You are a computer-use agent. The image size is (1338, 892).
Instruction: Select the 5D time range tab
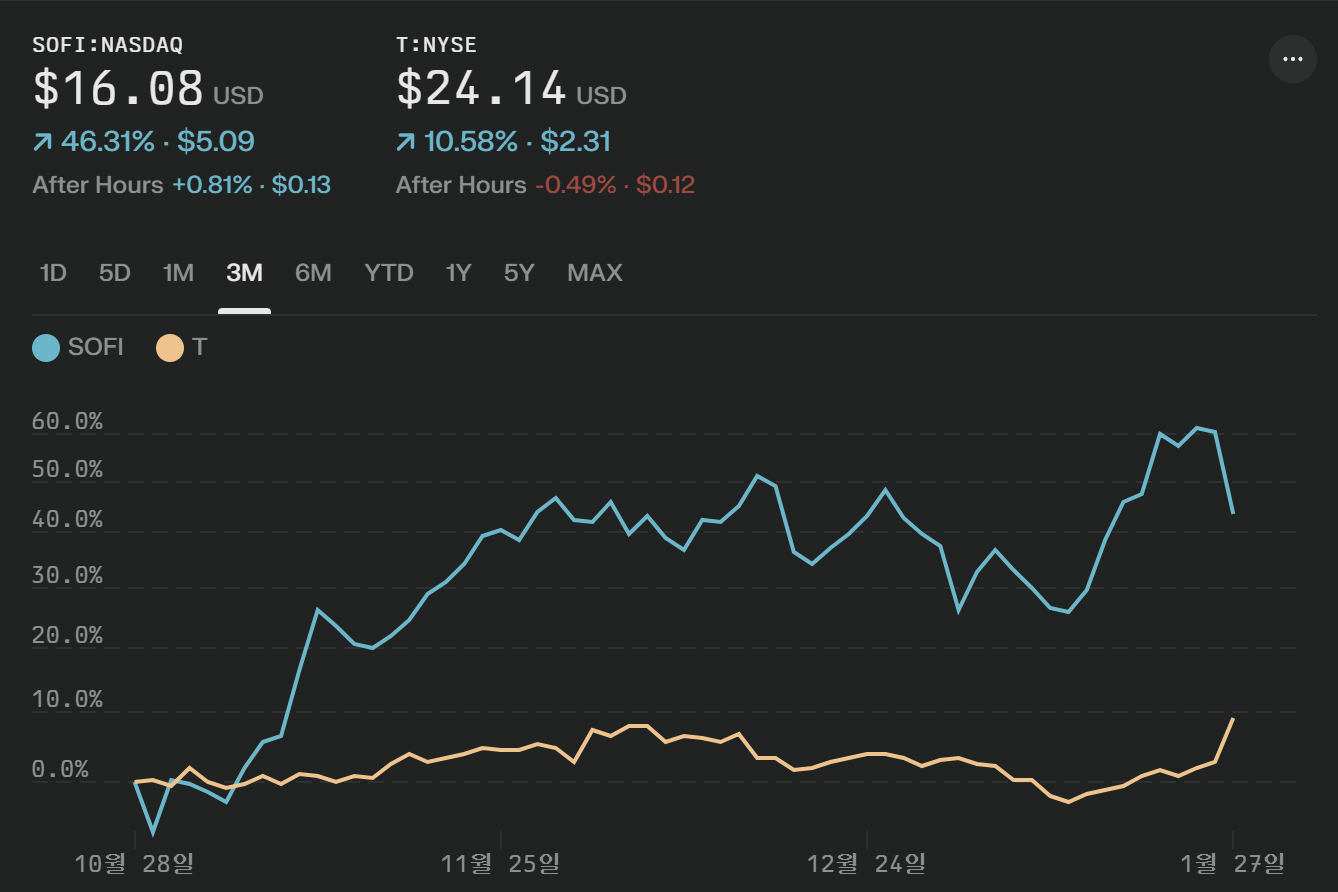115,273
